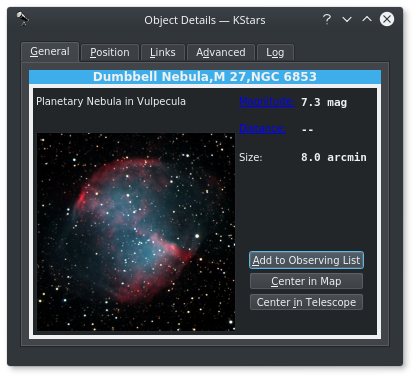Click the Dumbbell Nebula image thumbnail
Viewport: 416px width, 379px height.
pos(136,232)
